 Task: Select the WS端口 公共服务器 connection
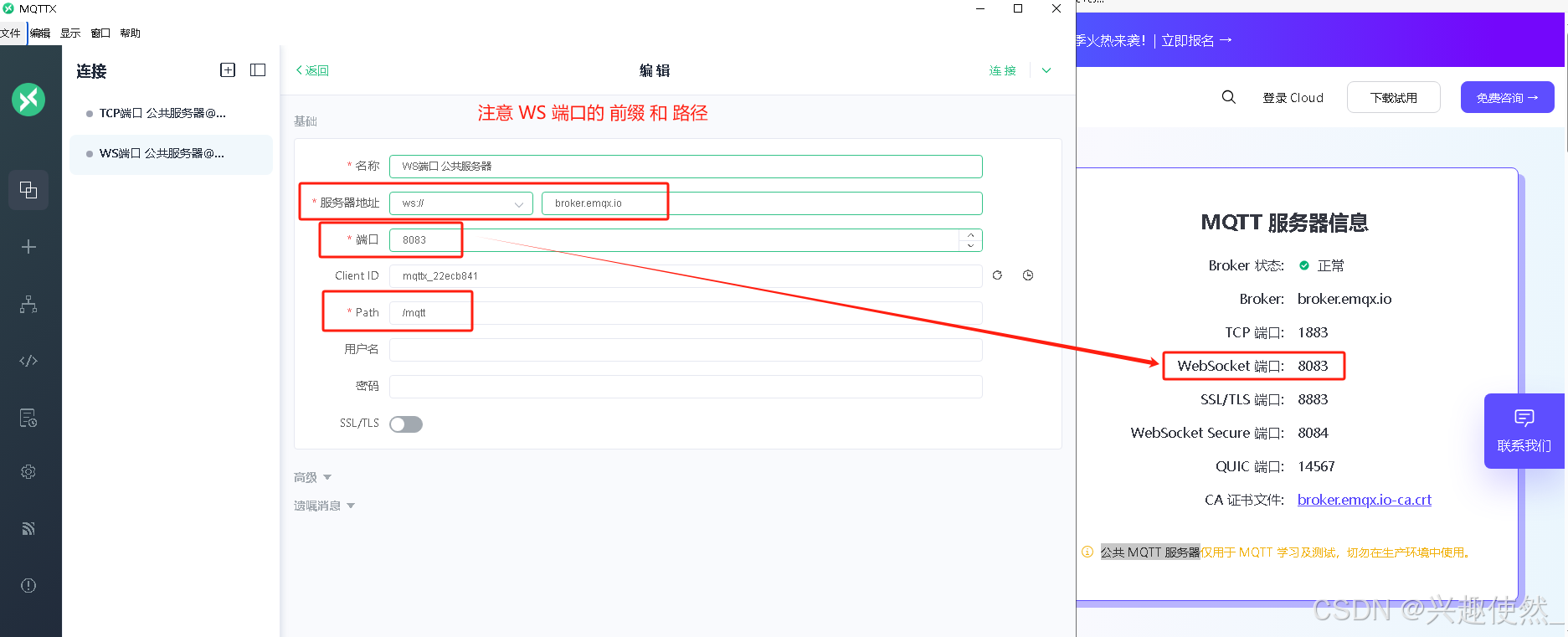[172, 154]
